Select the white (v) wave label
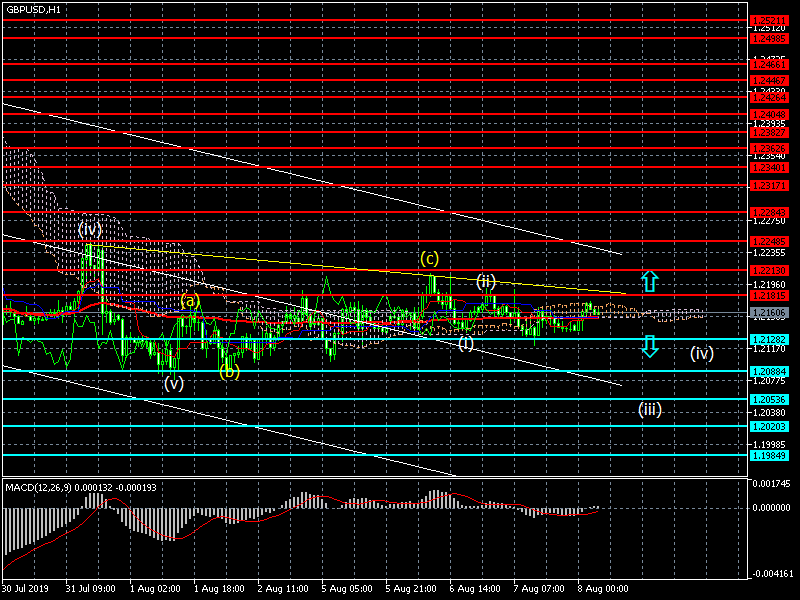Image resolution: width=800 pixels, height=600 pixels. click(x=174, y=382)
